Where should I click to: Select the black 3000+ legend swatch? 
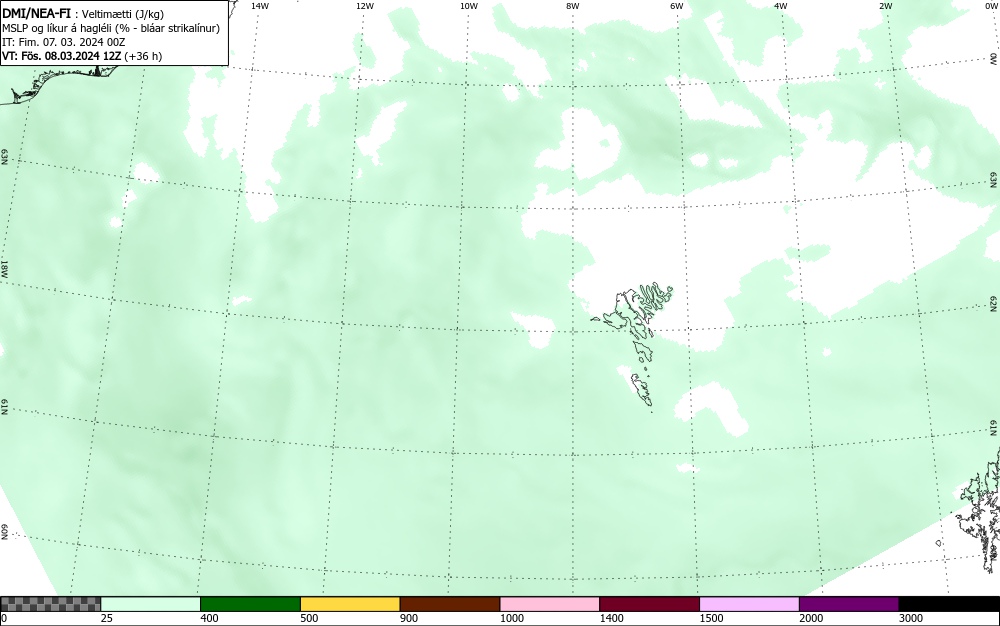coord(949,604)
